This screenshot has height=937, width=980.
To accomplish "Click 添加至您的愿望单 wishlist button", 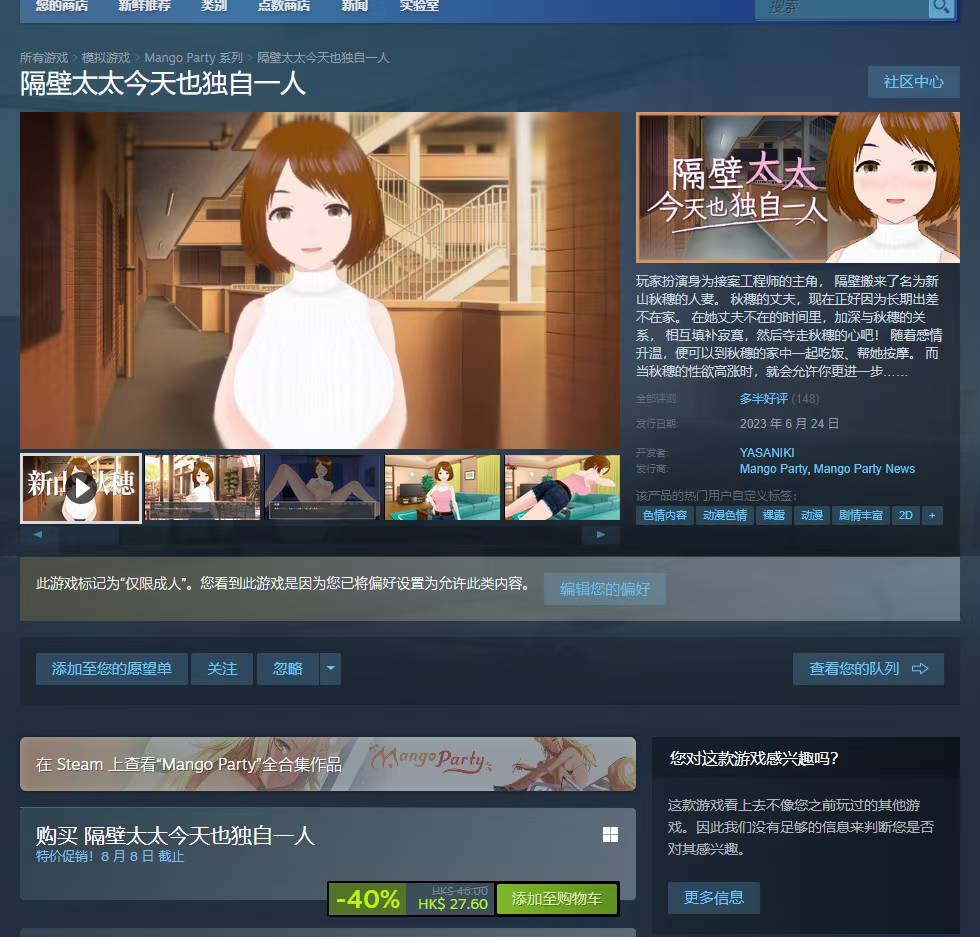I will (x=111, y=669).
